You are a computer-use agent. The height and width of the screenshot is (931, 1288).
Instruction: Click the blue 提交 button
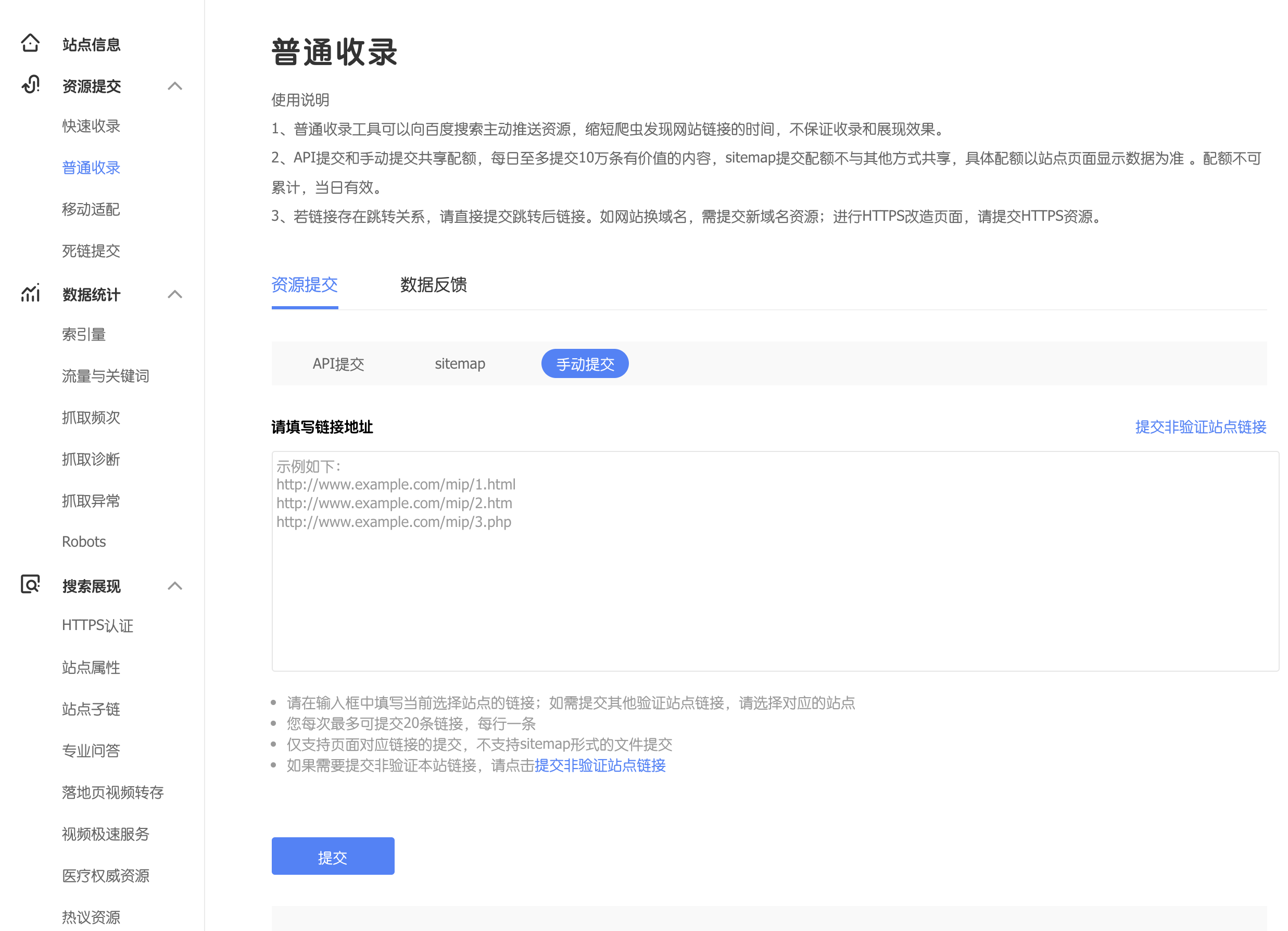point(333,856)
